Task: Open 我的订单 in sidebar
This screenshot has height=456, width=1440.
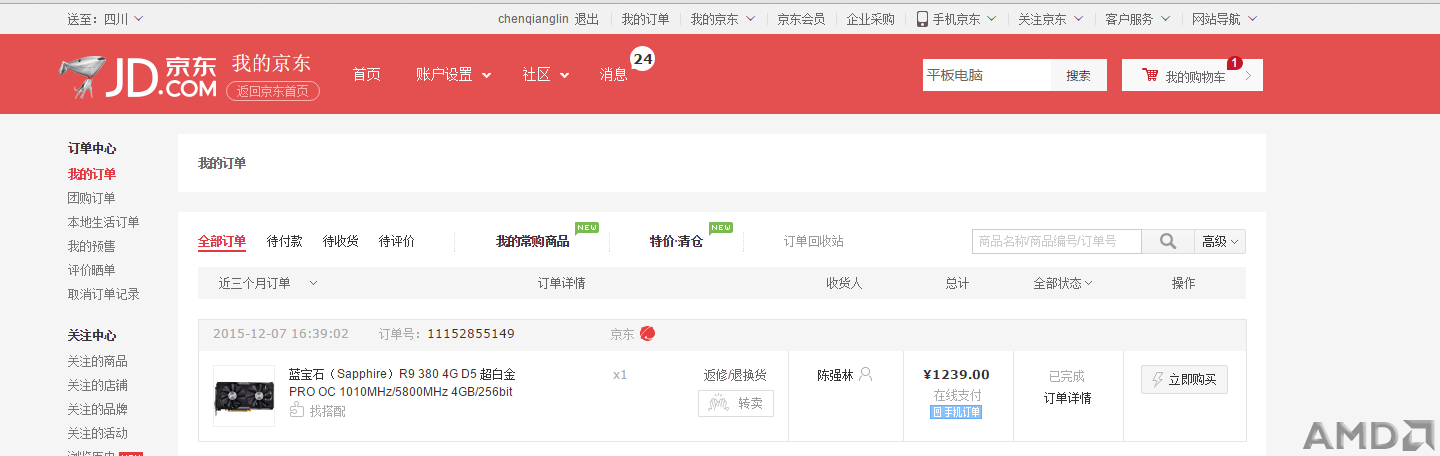Action: 92,174
